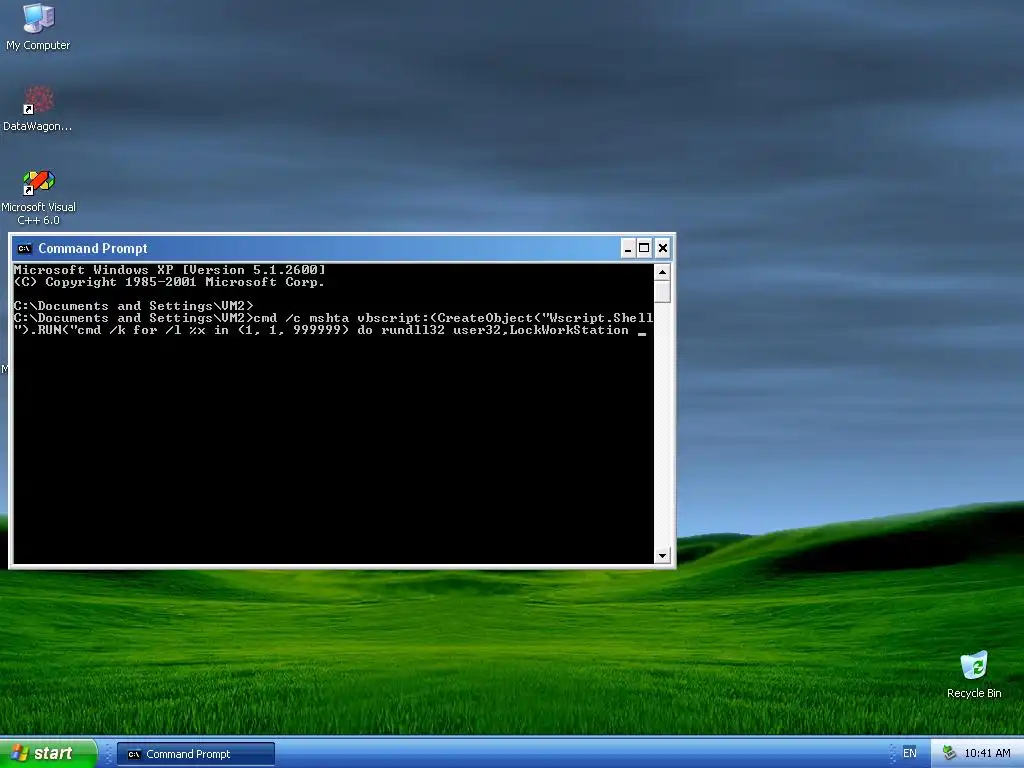Click the Command Prompt scrollbar thumb

coord(662,291)
